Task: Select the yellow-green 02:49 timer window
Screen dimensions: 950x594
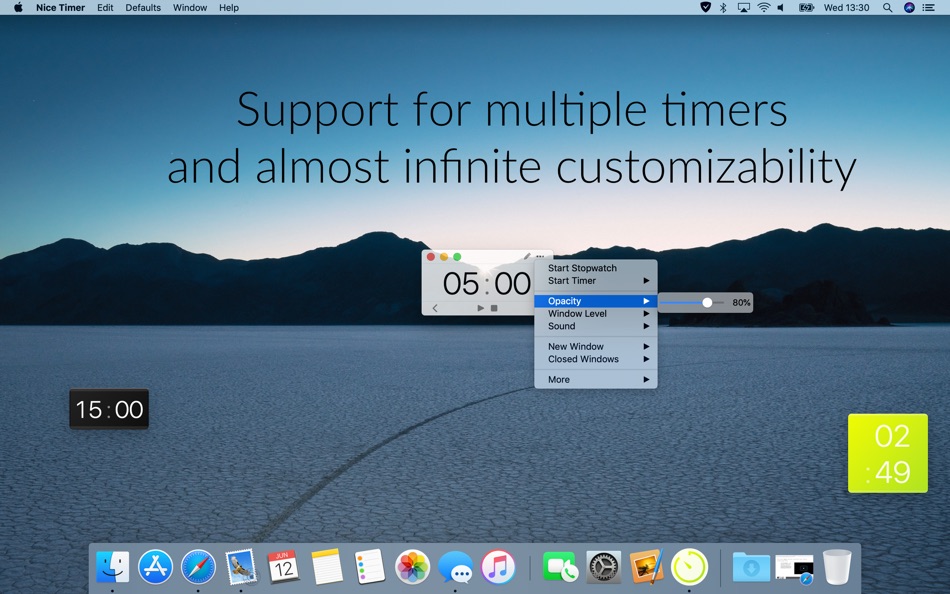Action: 888,453
